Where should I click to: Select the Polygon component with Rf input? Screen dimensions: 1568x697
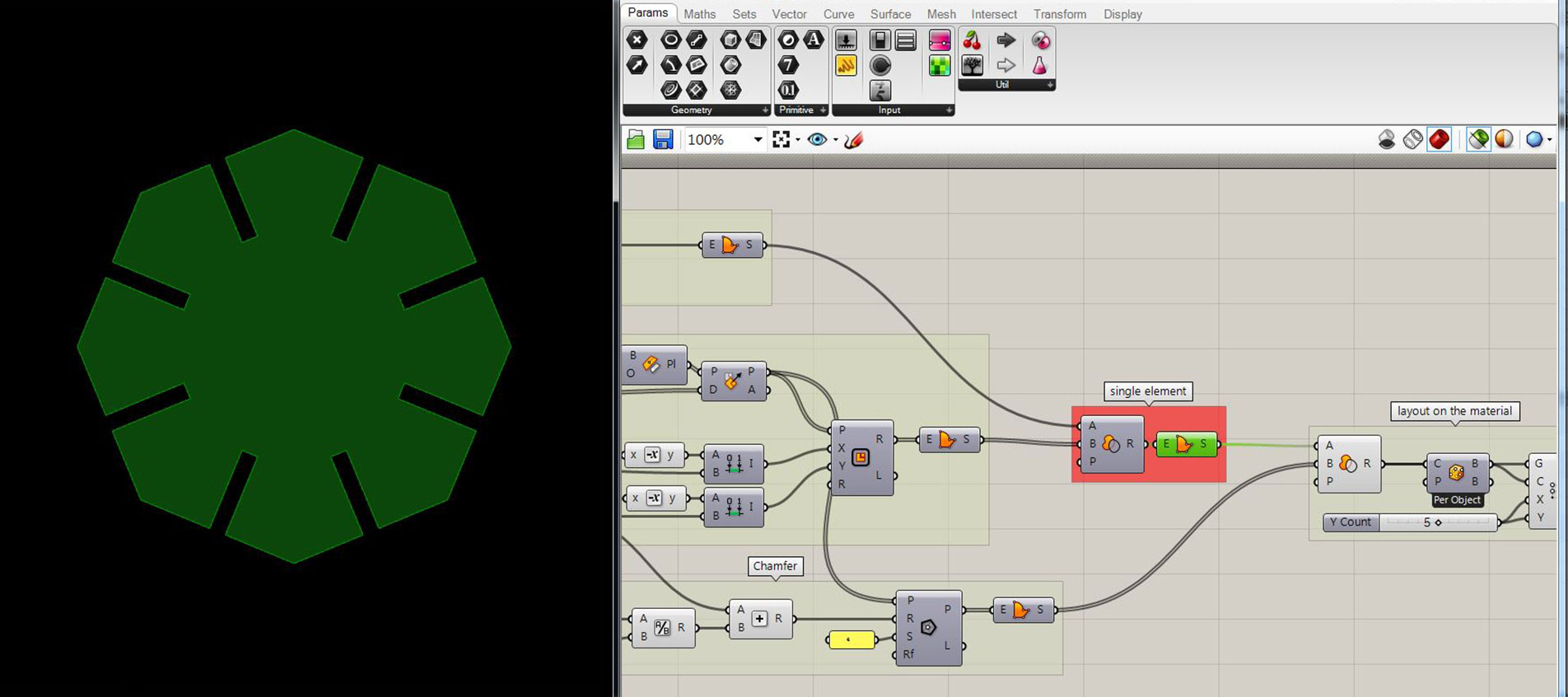click(x=928, y=628)
